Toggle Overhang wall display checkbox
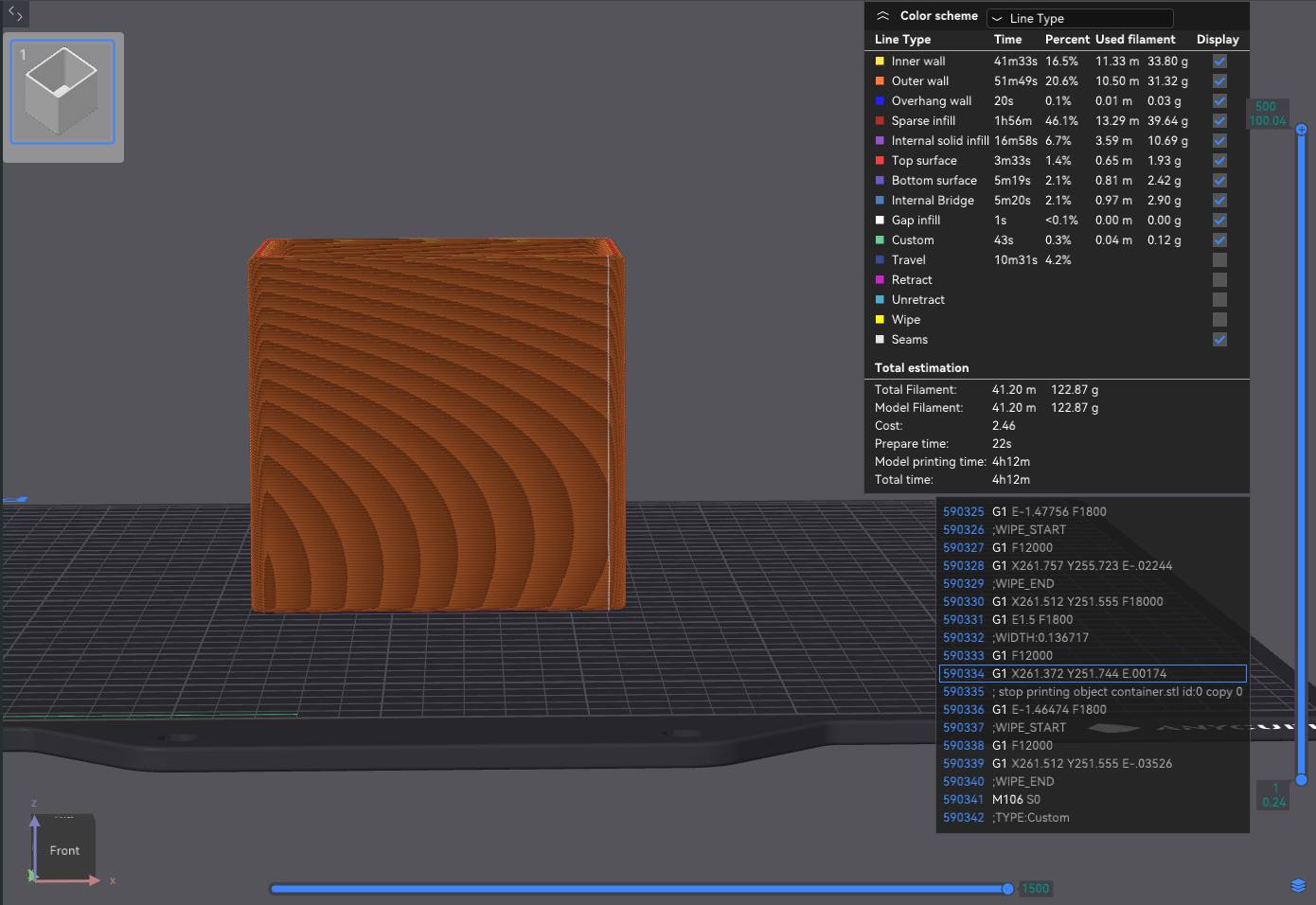The image size is (1316, 905). [x=1219, y=100]
